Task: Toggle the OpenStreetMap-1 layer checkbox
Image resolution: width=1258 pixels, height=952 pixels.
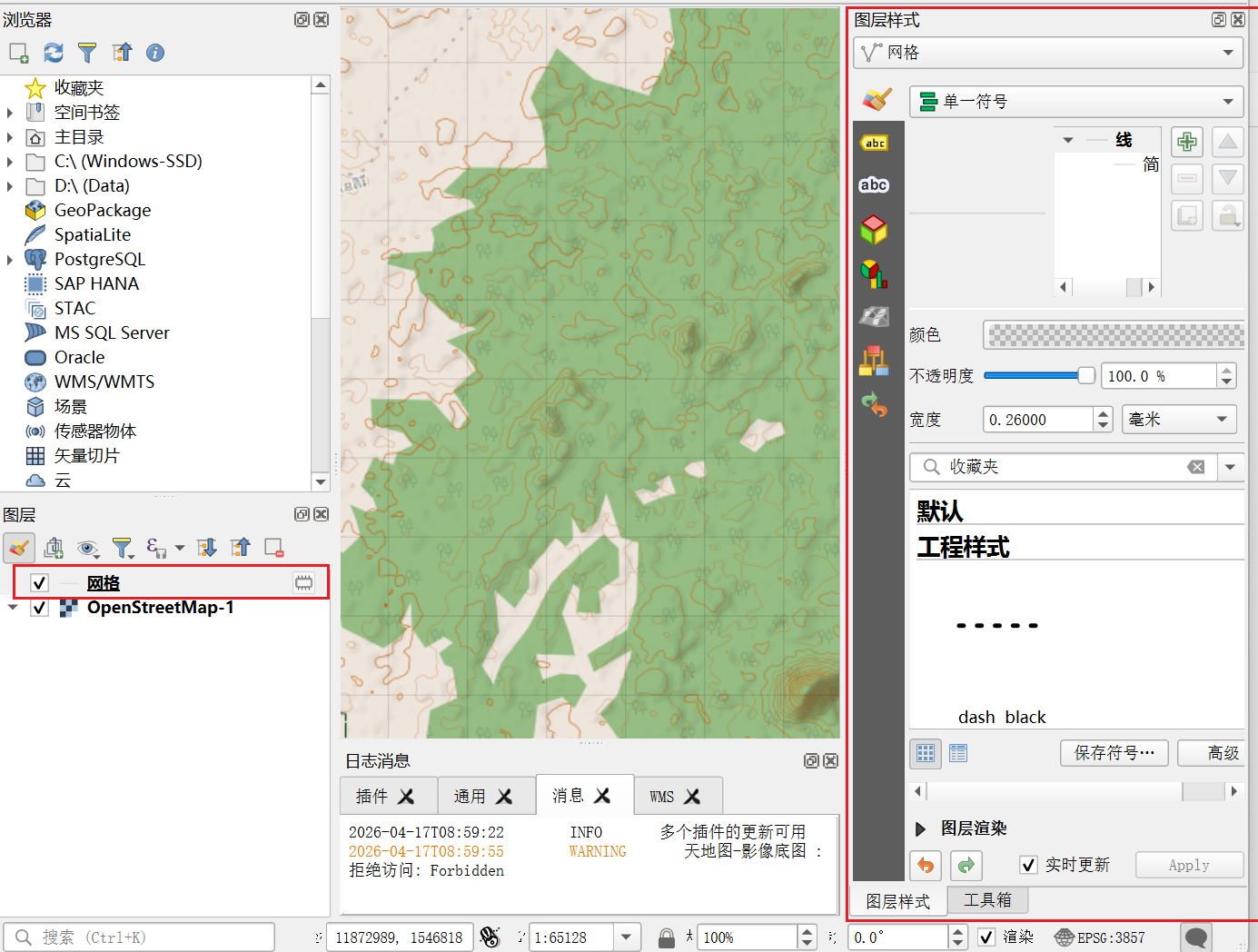Action: click(39, 608)
